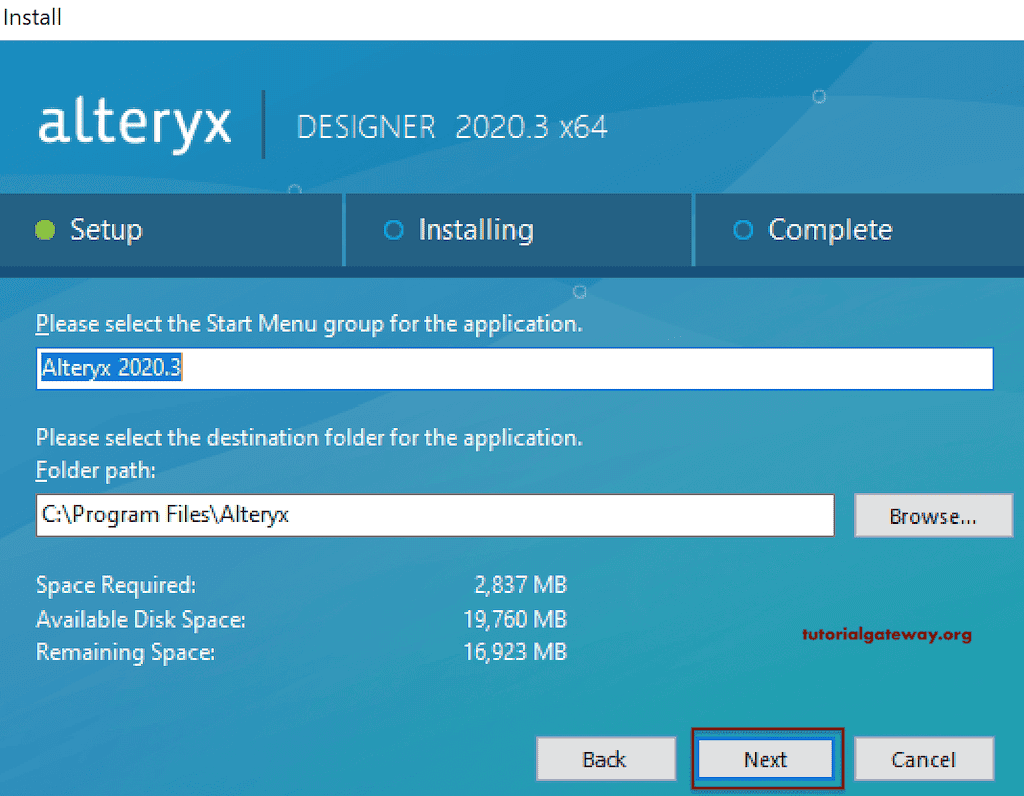Click the Back button
This screenshot has width=1024, height=796.
[605, 759]
